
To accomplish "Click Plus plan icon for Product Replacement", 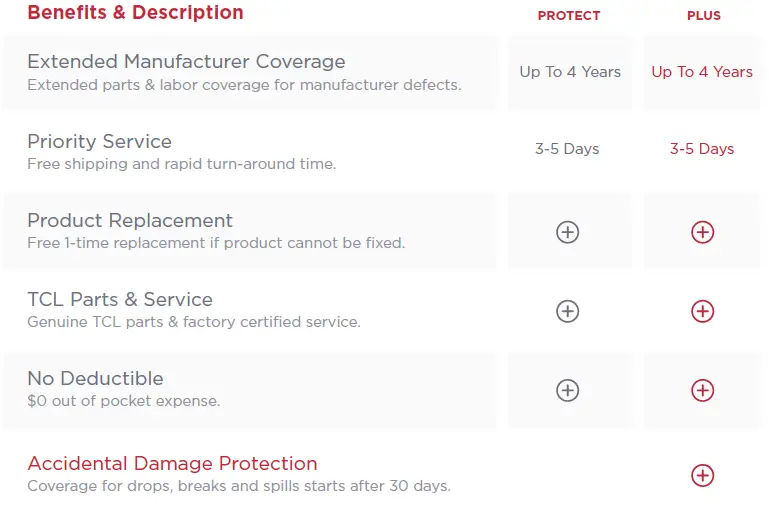I will pos(703,232).
